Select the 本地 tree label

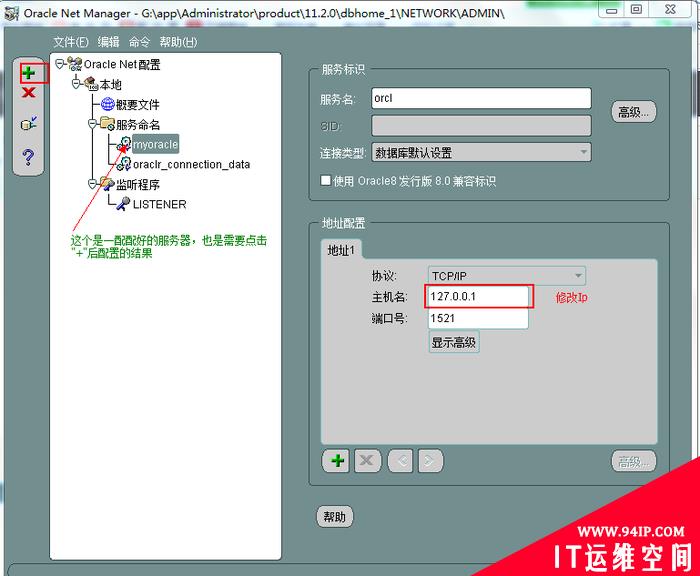coord(111,84)
